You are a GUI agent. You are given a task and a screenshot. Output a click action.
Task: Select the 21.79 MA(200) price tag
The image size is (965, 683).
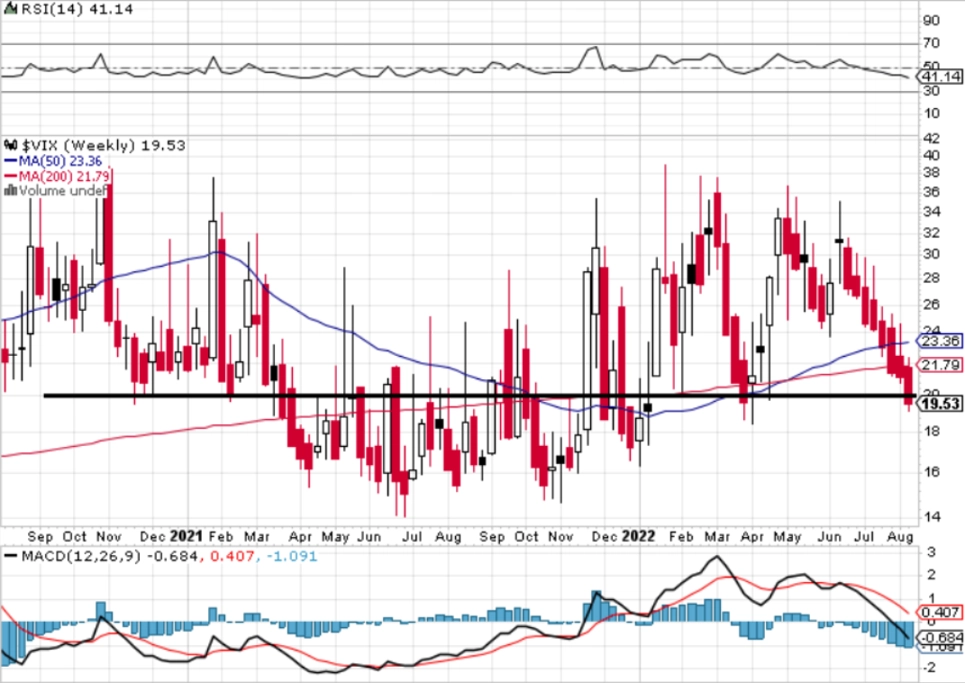point(940,365)
